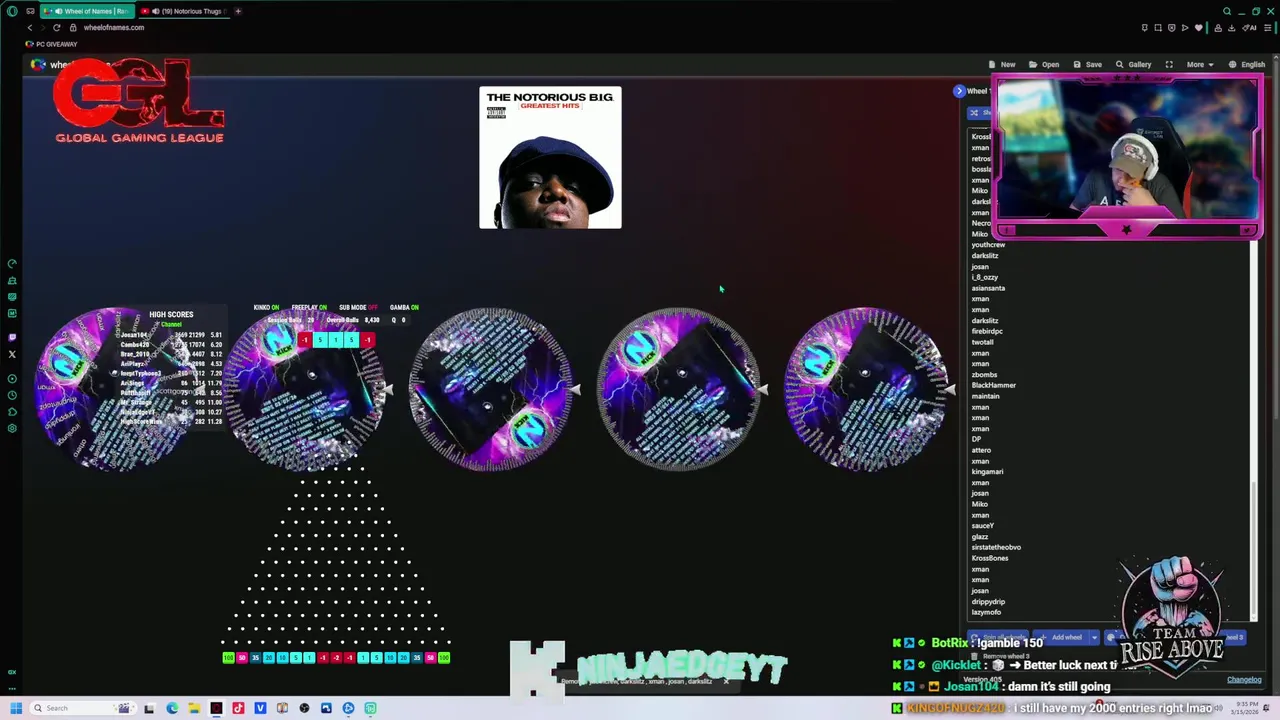The height and width of the screenshot is (720, 1280).
Task: Click The Notorious B.I.G. album cover
Action: click(550, 157)
